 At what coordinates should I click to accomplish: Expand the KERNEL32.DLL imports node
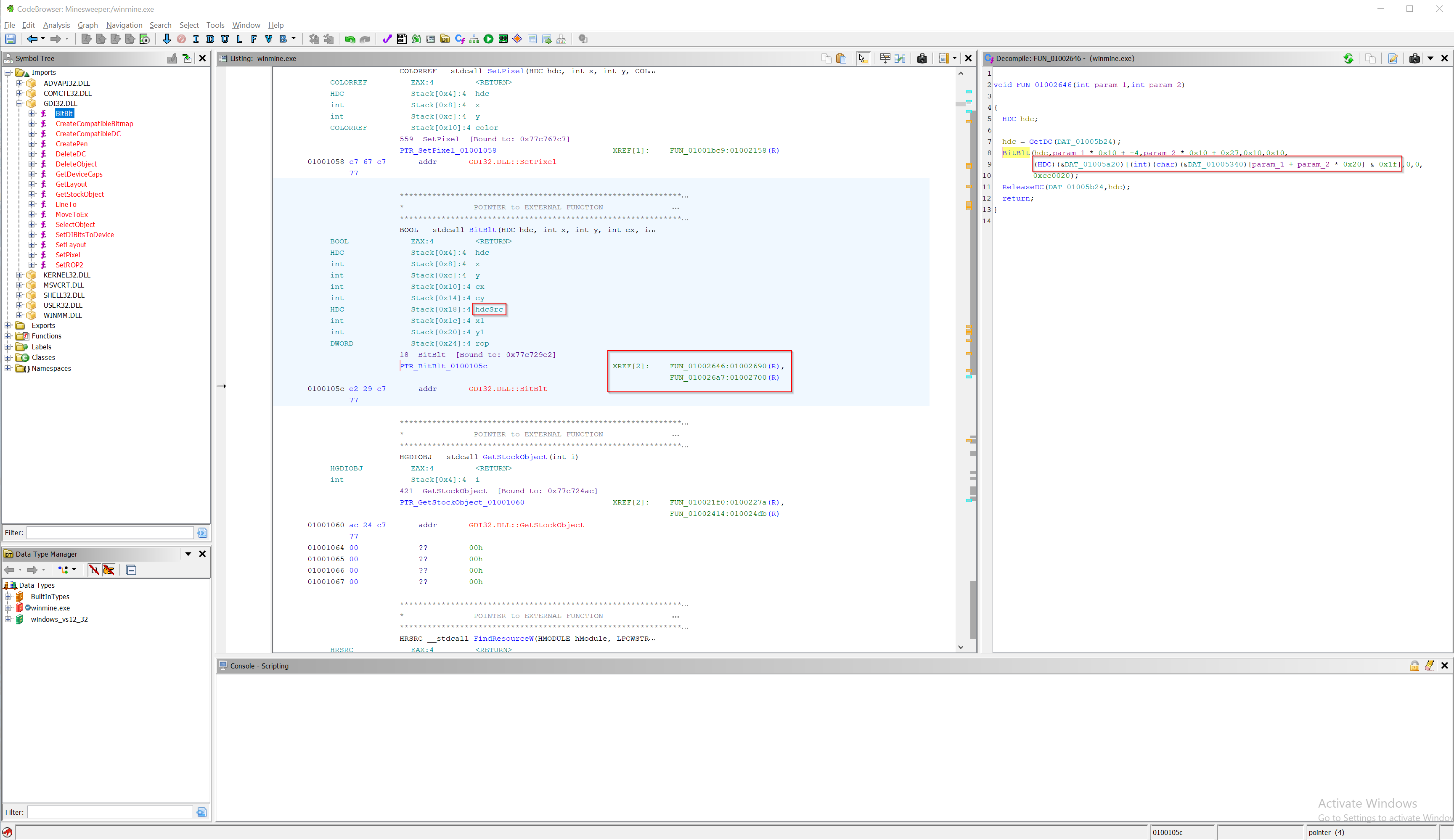pyautogui.click(x=19, y=275)
